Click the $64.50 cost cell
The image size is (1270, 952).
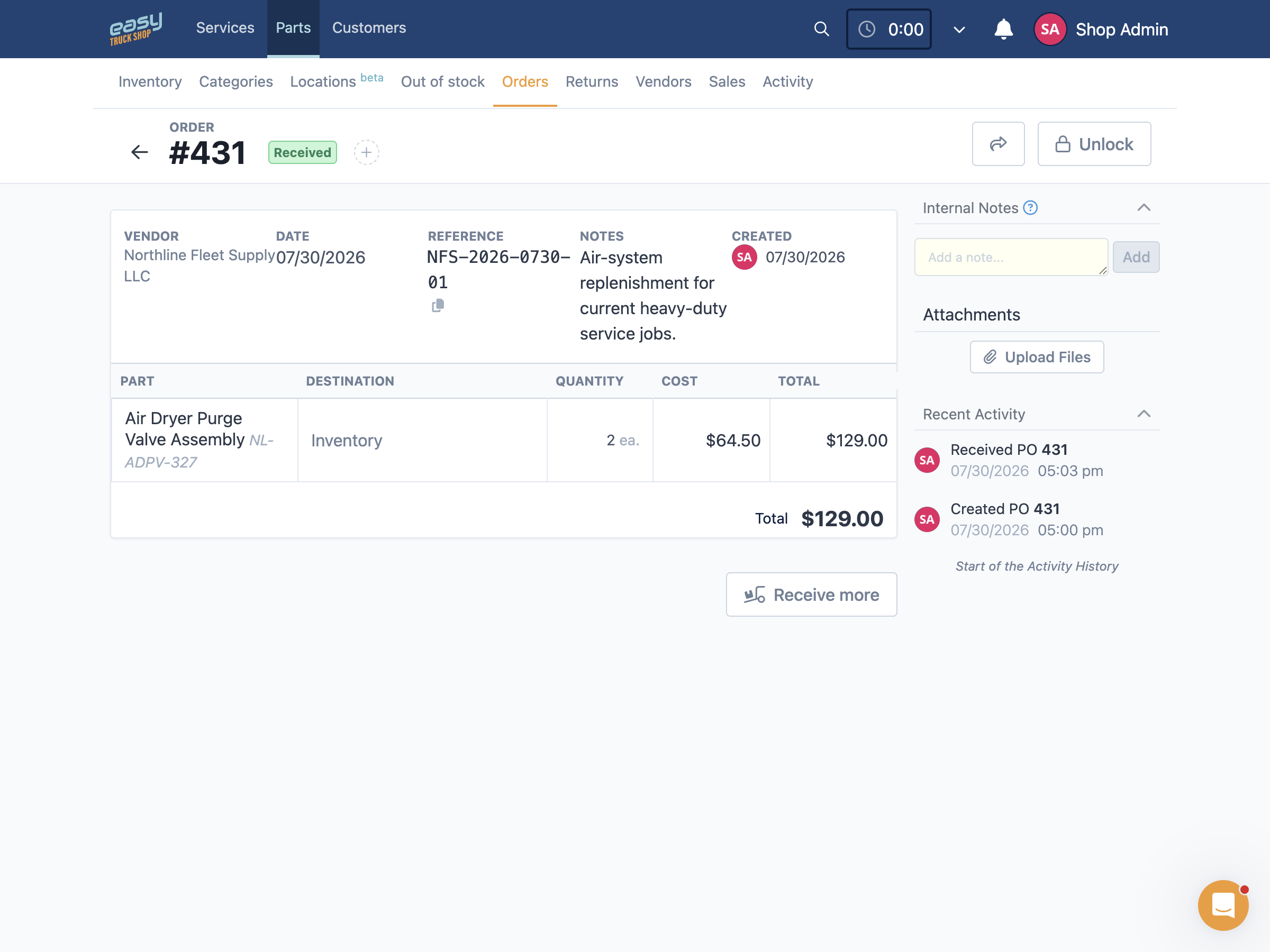711,440
